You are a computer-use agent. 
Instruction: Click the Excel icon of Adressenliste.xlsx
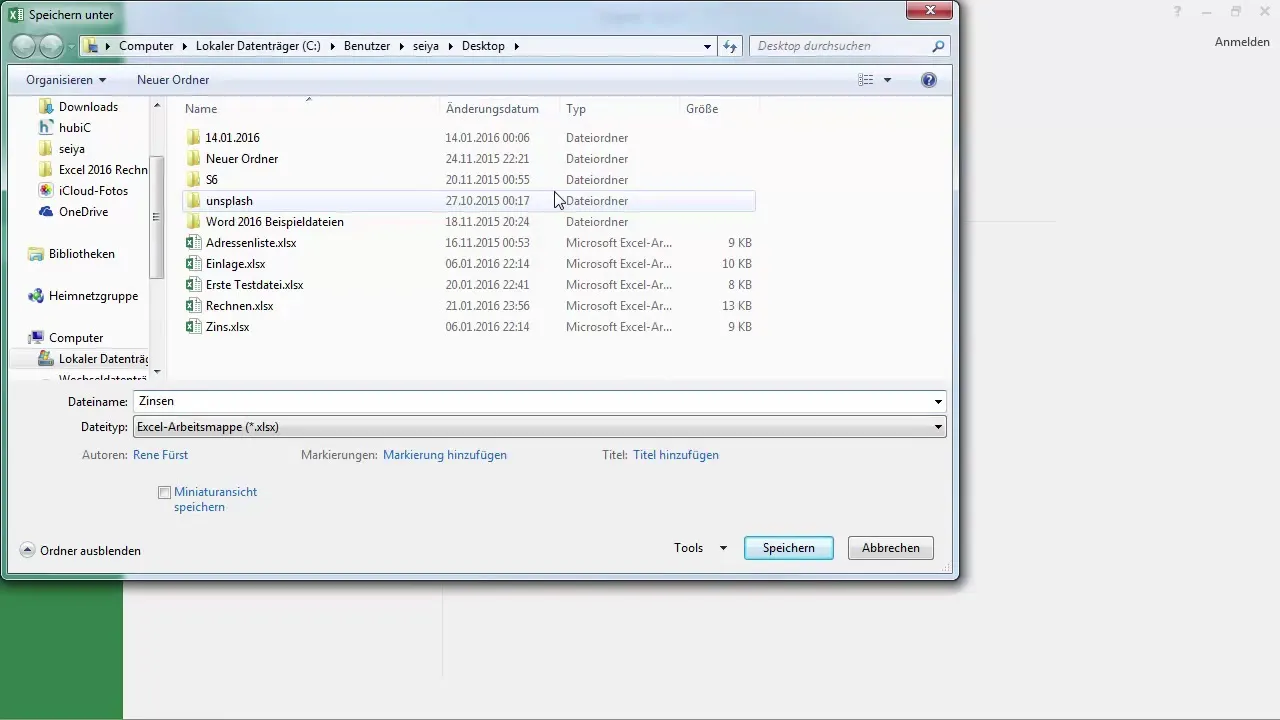tap(194, 243)
